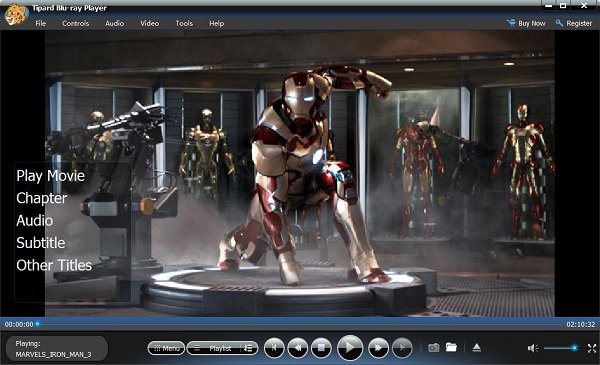Close the Tipard Blu-ray Player window
The image size is (600, 365).
(x=584, y=6)
